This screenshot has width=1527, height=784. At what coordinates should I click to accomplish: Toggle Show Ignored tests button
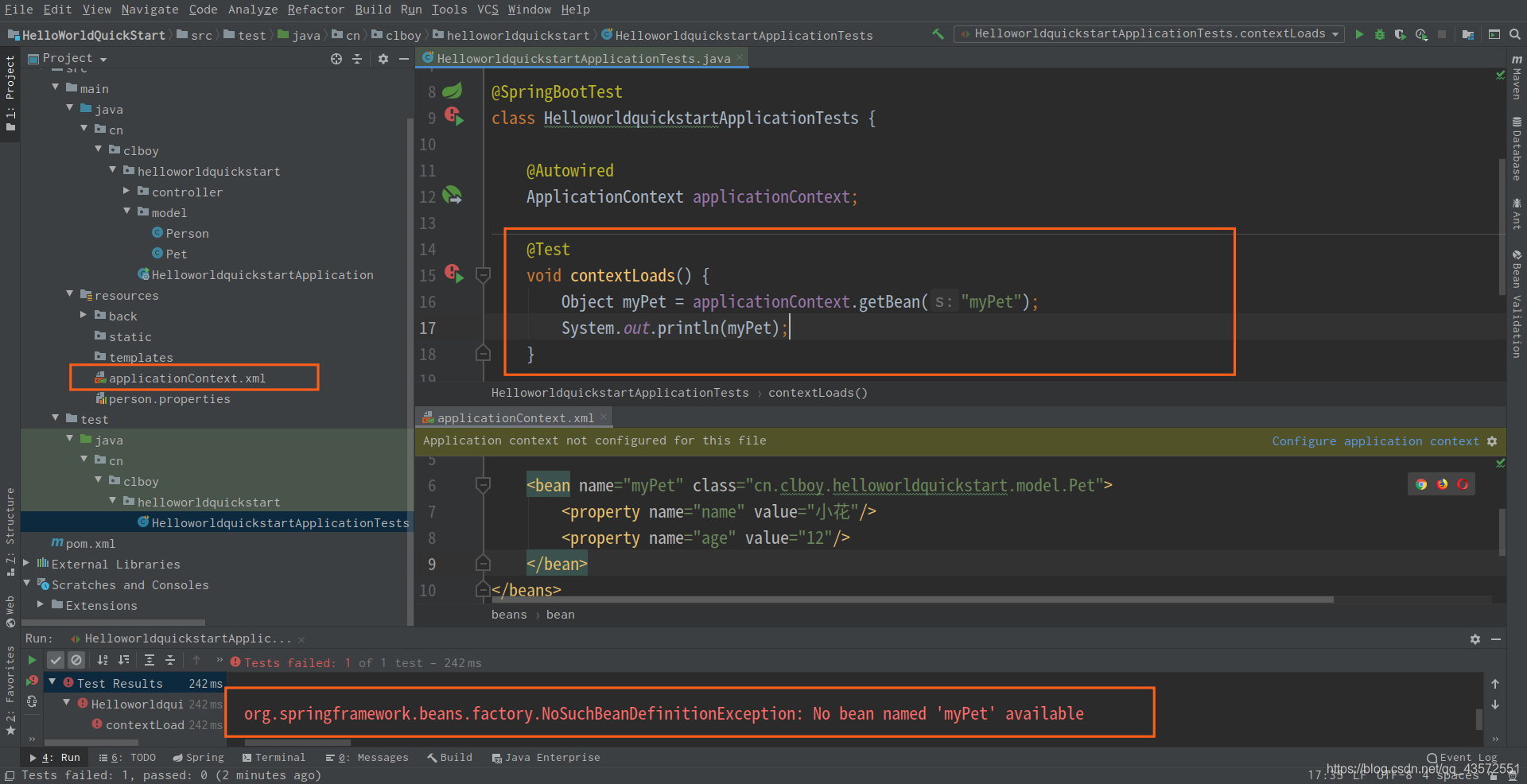click(x=76, y=660)
